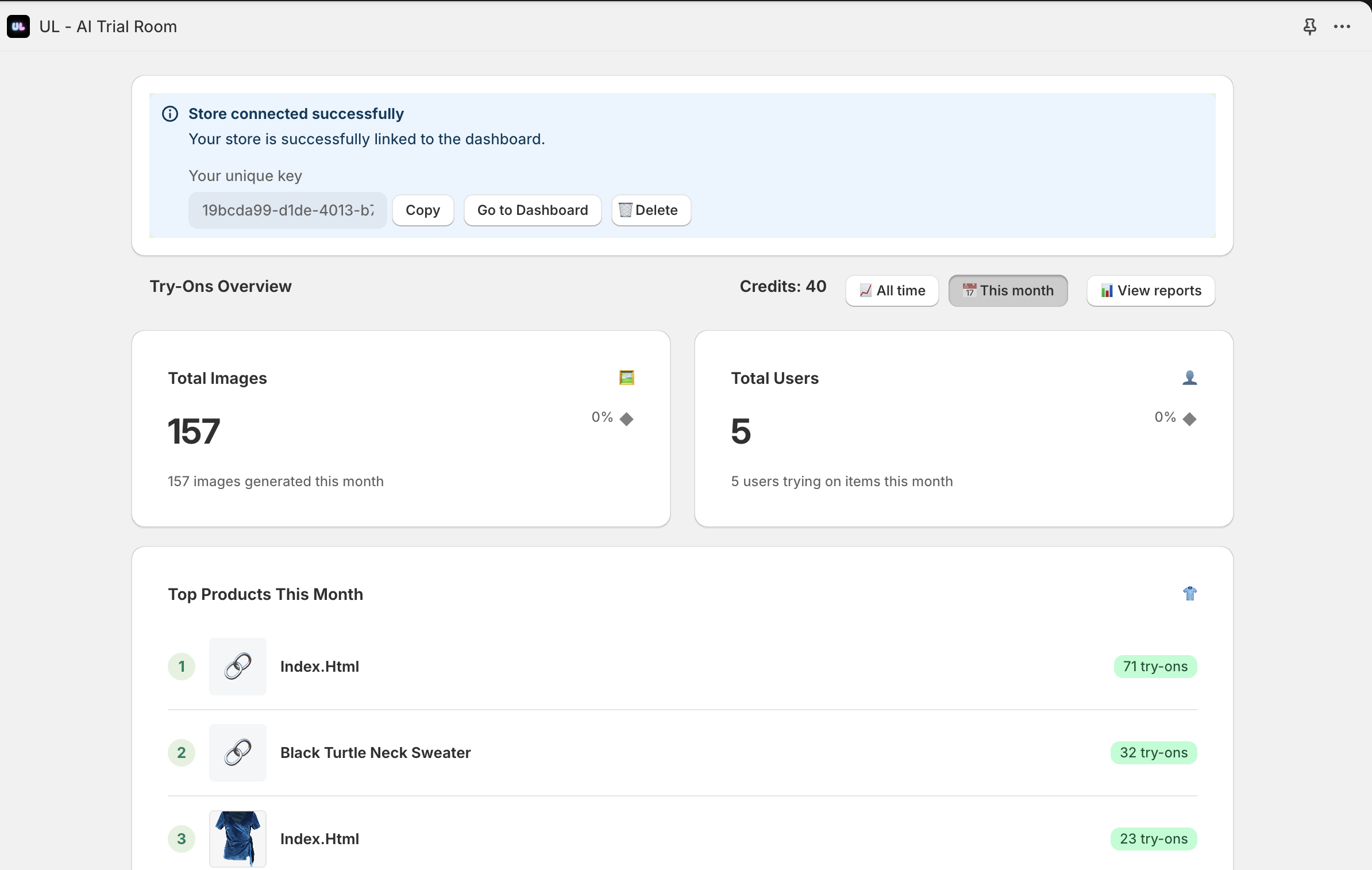Click the UL - AI Trial Room title

click(x=108, y=26)
